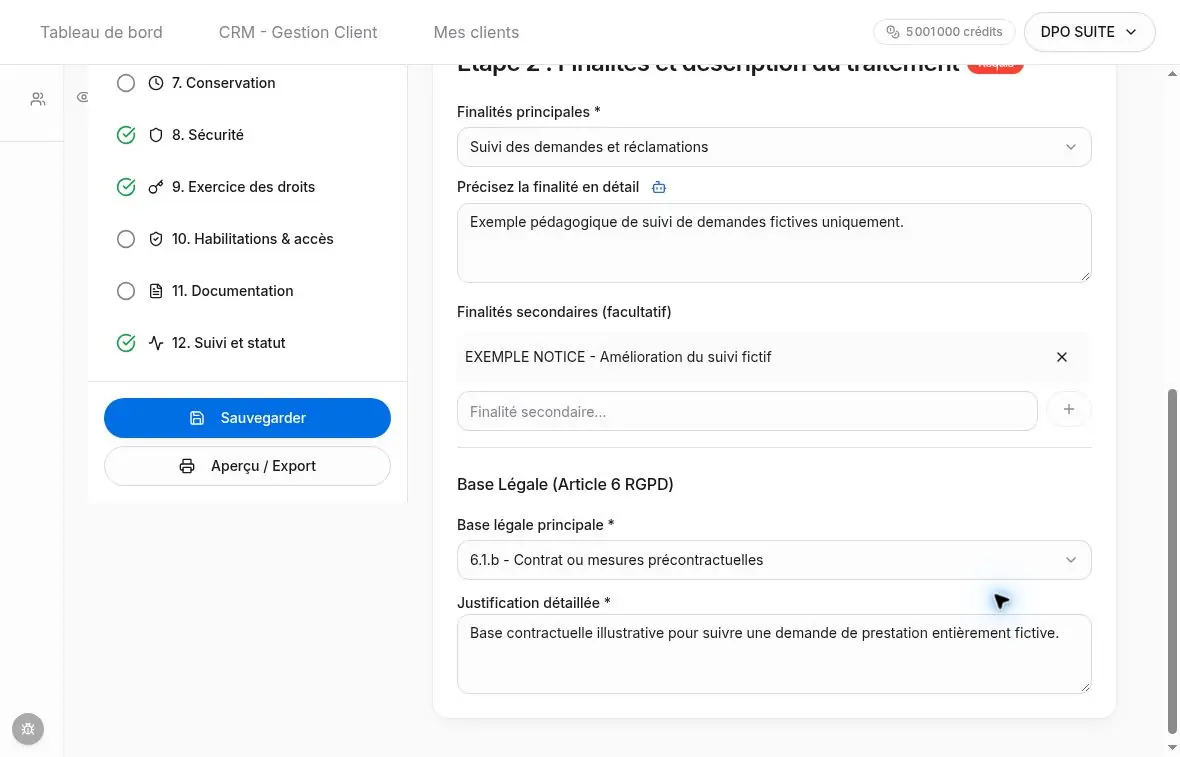Open Mes clients tab
The height and width of the screenshot is (757, 1180).
(x=476, y=32)
